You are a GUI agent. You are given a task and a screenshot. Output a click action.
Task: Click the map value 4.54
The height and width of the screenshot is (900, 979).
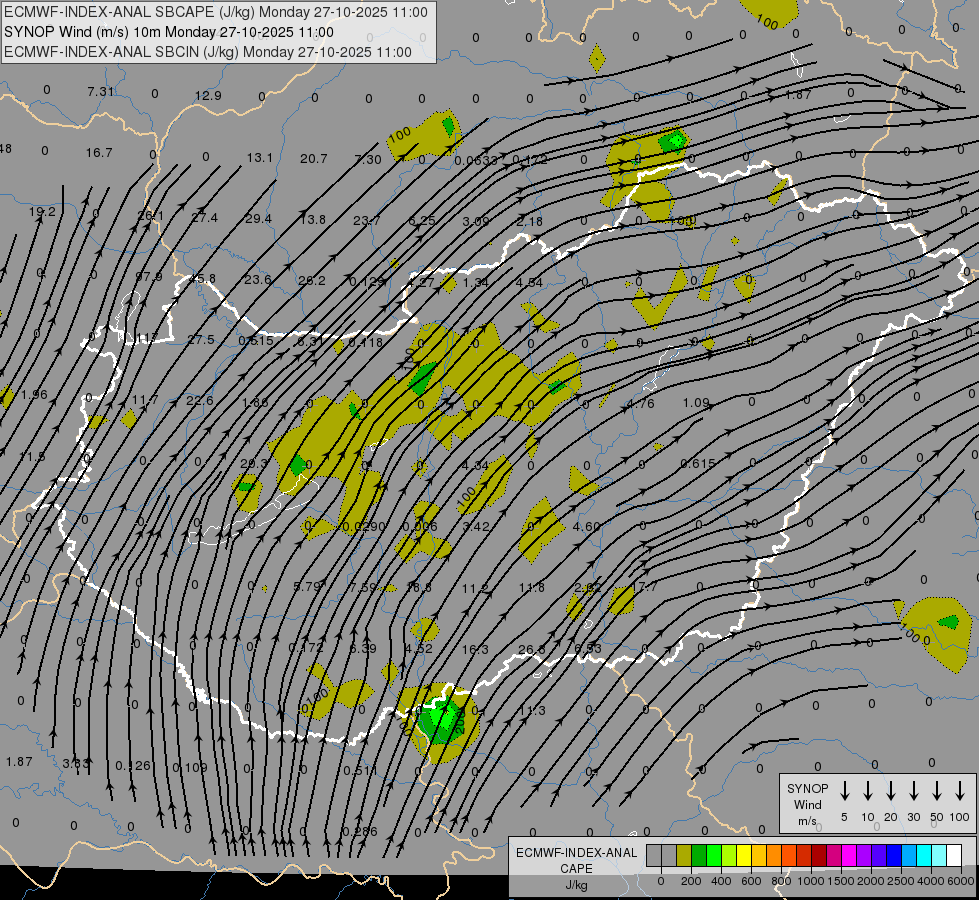click(529, 282)
